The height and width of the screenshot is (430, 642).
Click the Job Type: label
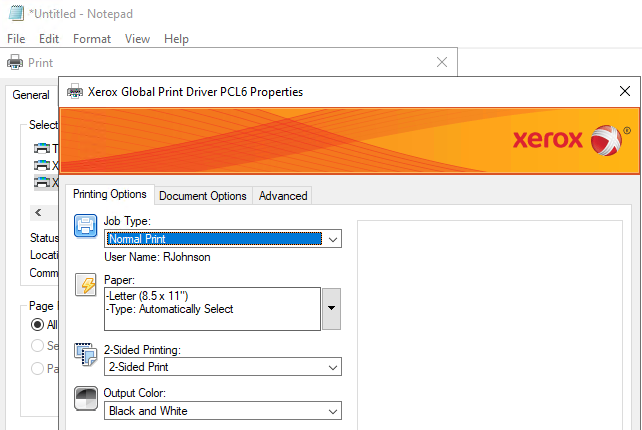127,221
